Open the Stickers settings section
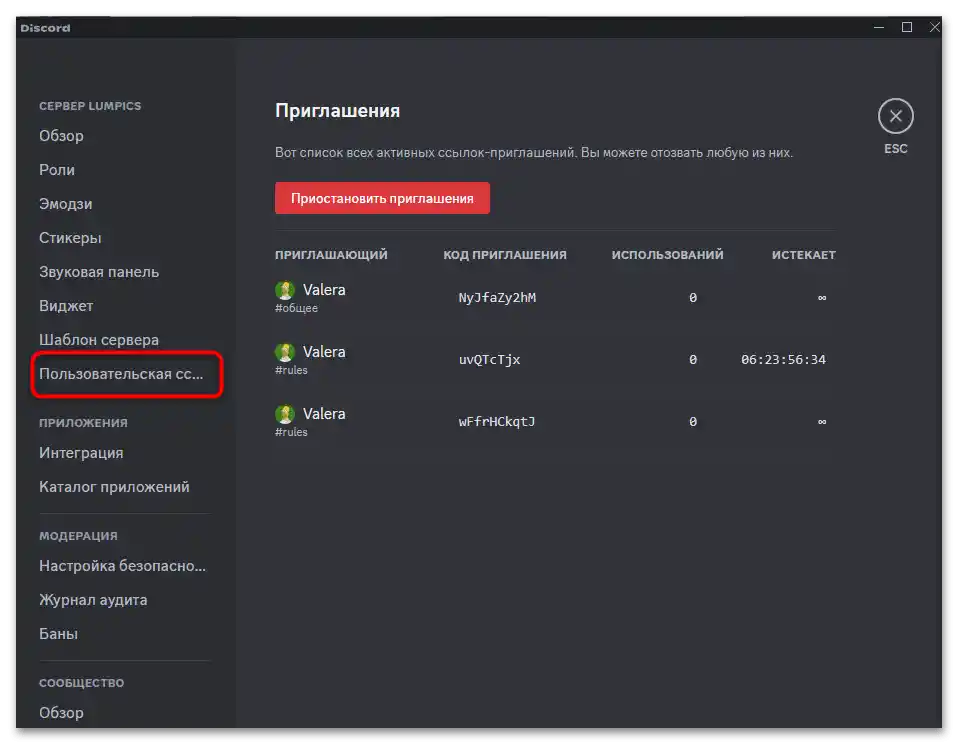Image resolution: width=958 pixels, height=744 pixels. pos(70,238)
